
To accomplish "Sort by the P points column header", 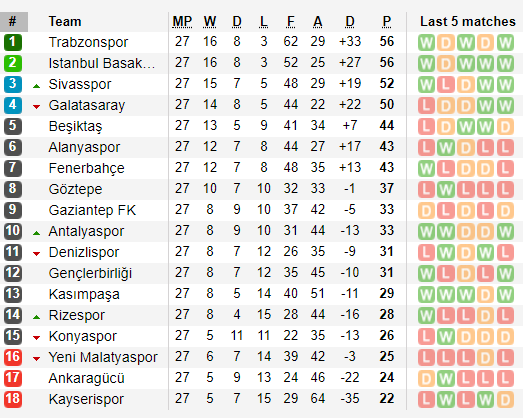I will coord(387,22).
